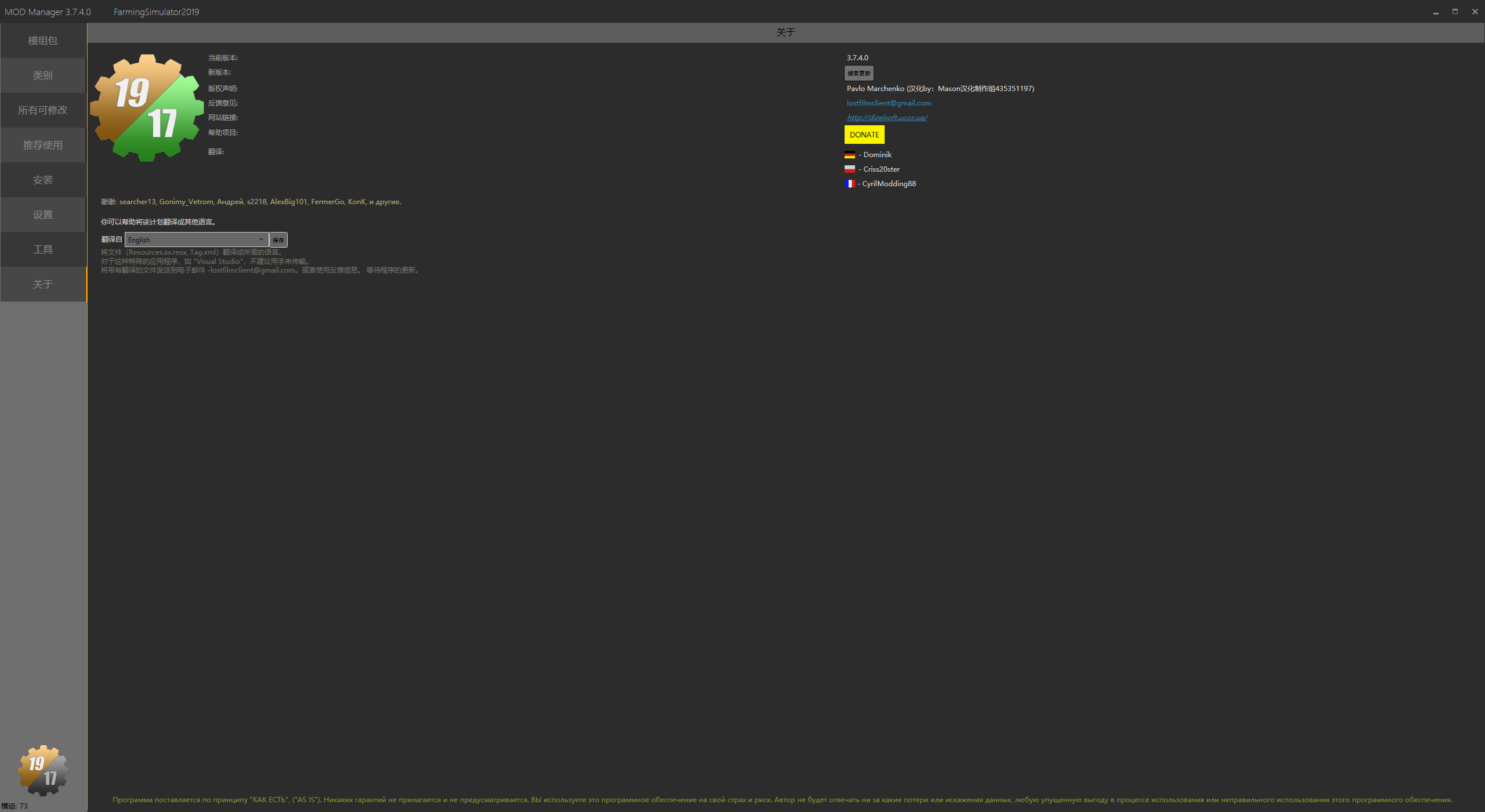Viewport: 1485px width, 812px height.
Task: Click the 搜索更新 check updates button
Action: 859,73
